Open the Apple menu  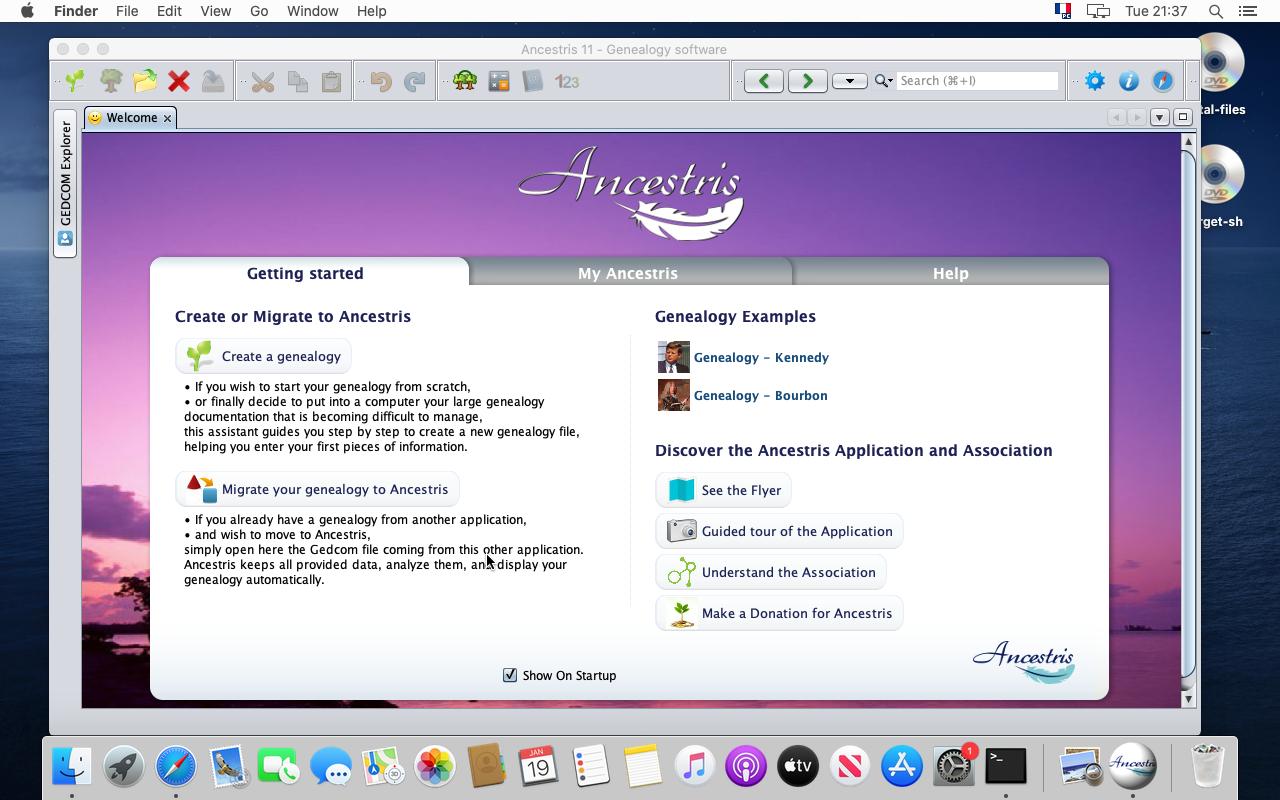27,11
